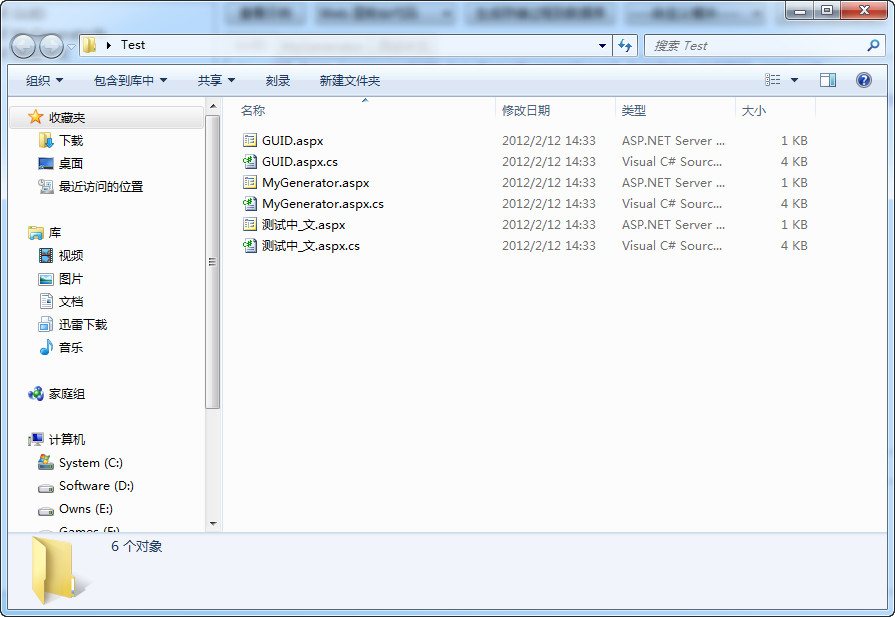Select the GUID.aspx.cs file icon
Screen dimensions: 895x617
tap(249, 162)
